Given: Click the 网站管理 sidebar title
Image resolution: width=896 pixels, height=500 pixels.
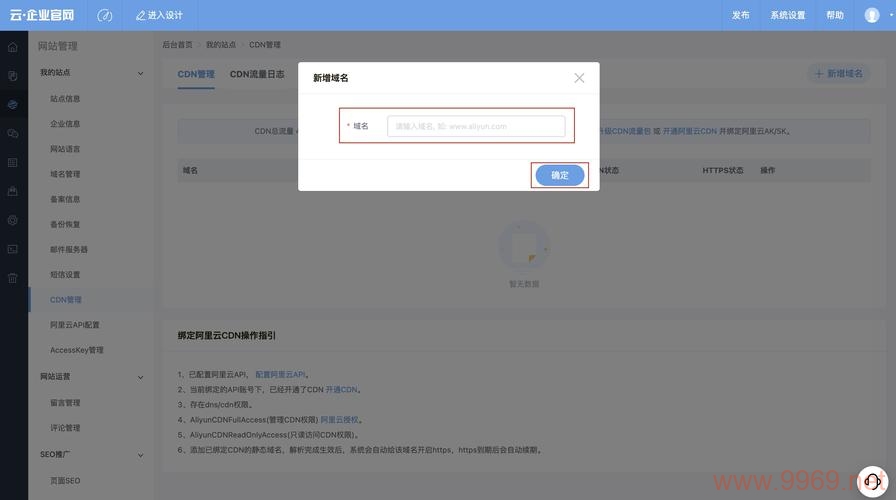Looking at the screenshot, I should (58, 46).
